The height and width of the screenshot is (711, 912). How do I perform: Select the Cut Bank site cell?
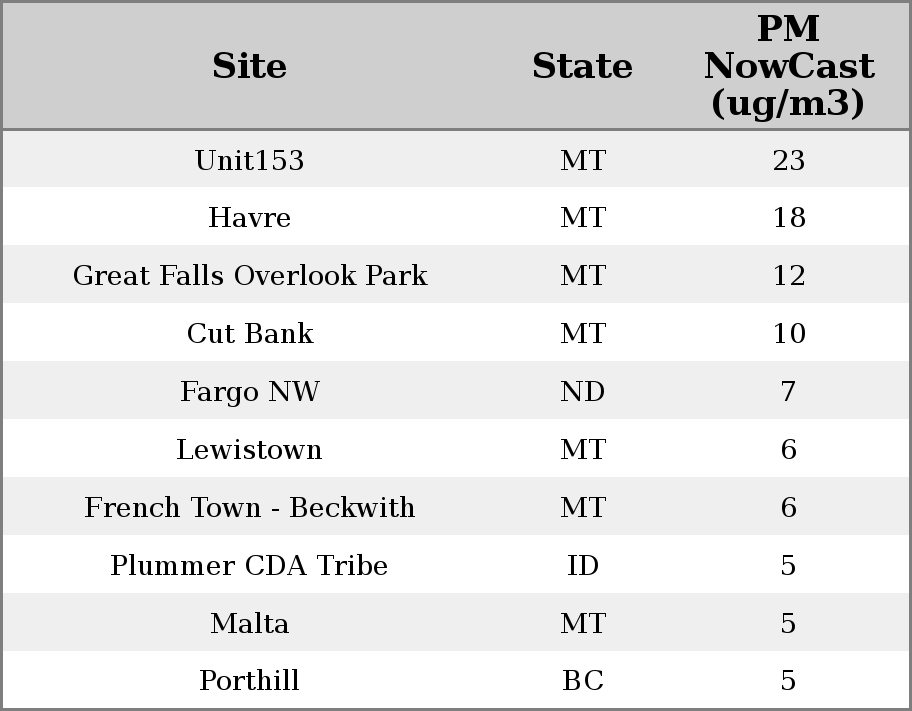(250, 334)
